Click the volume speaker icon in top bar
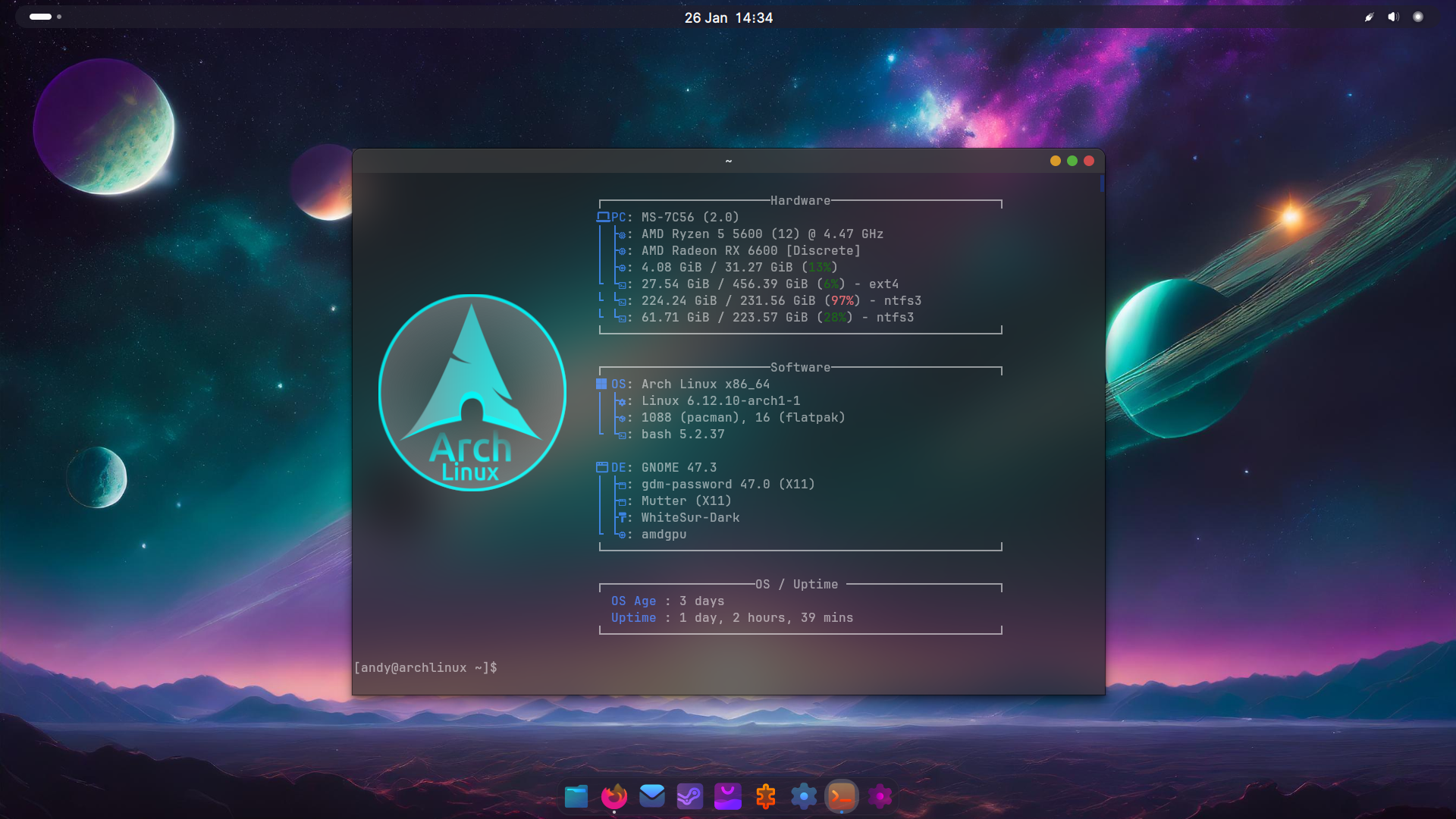 [x=1393, y=17]
